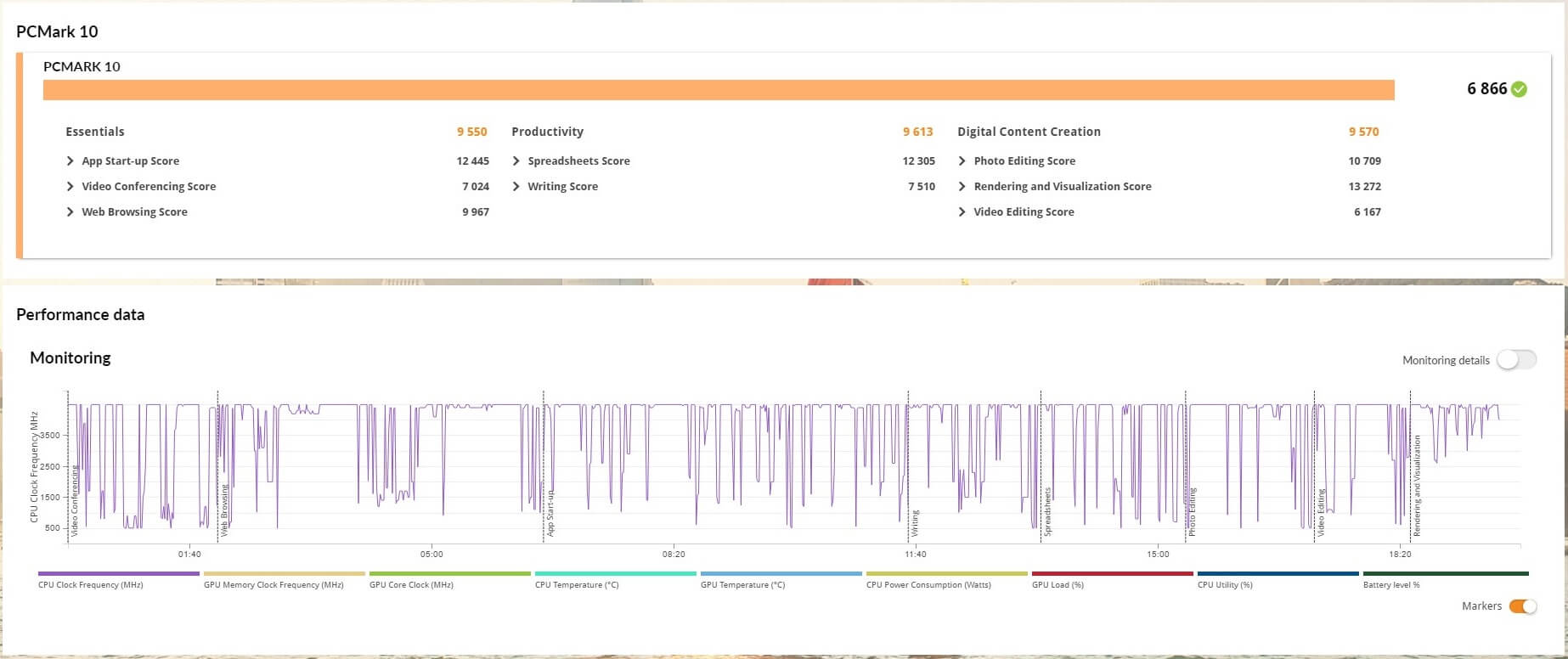
Task: Click the Photo Editing marker in chart
Action: [1192, 511]
